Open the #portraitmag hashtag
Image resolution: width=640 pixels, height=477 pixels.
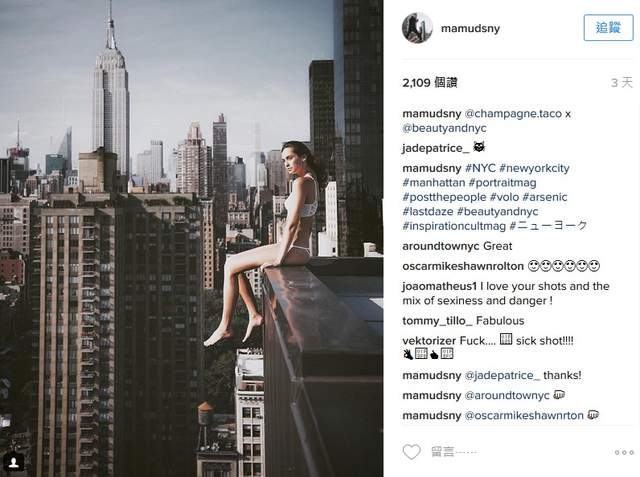[502, 183]
